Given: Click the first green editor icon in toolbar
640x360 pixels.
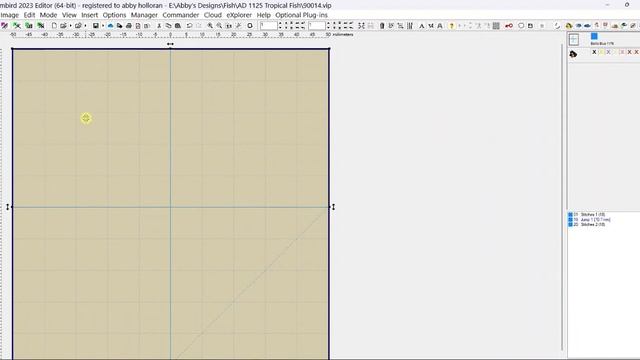Looking at the screenshot, I should point(16,26).
